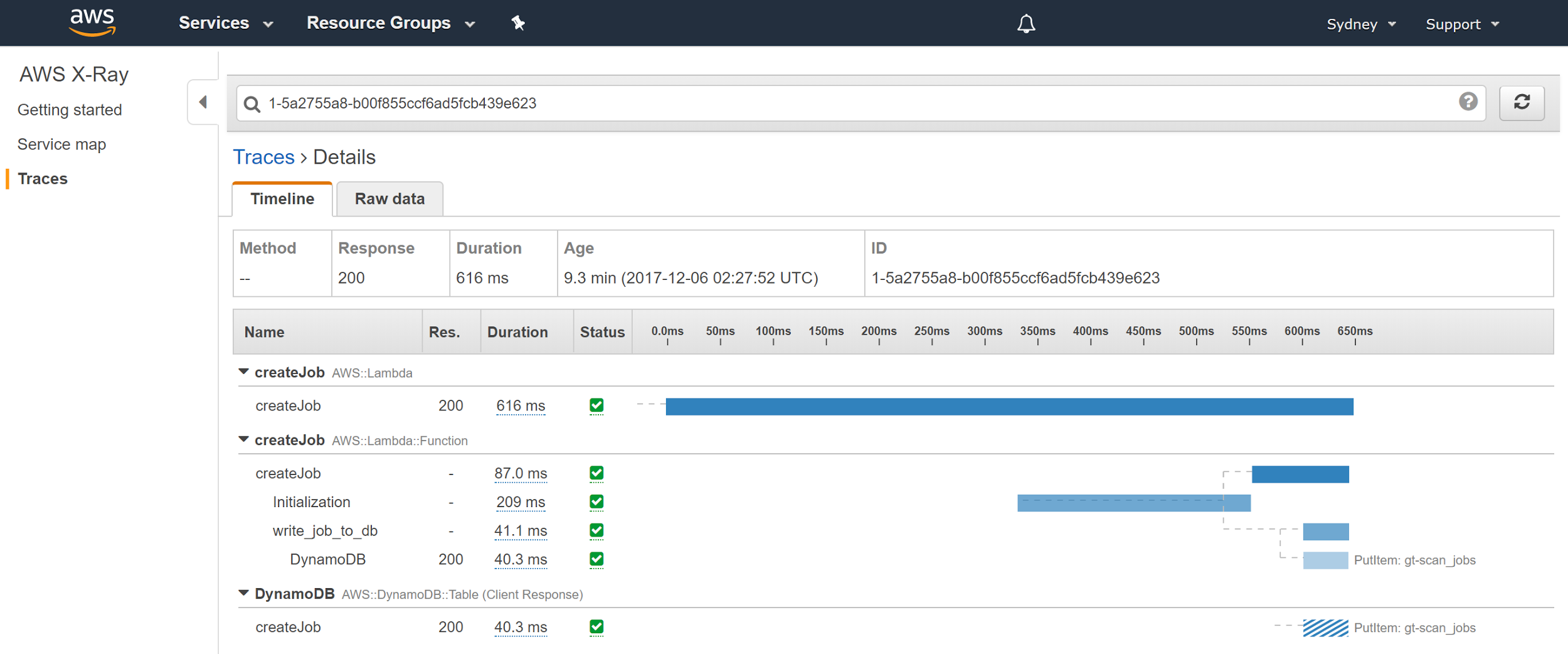Click the status check for createJob 87.0 ms
Screen dimensions: 1568x654
coord(596,473)
